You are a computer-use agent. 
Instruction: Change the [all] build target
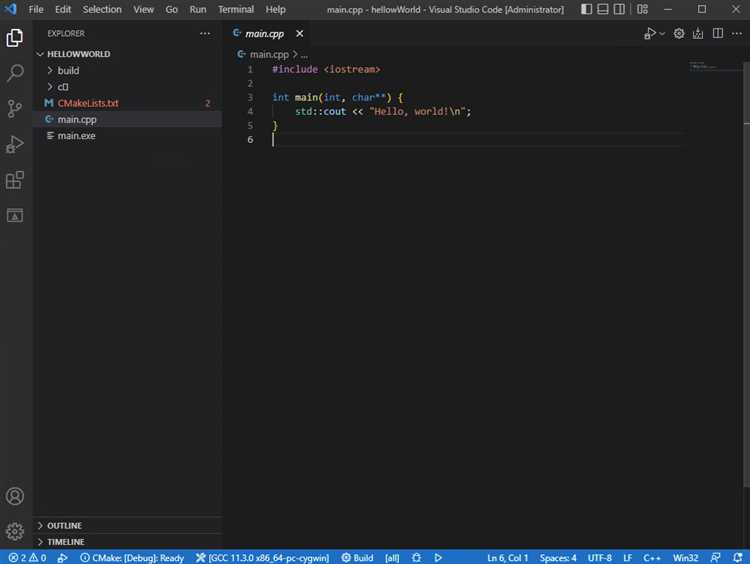click(x=392, y=557)
